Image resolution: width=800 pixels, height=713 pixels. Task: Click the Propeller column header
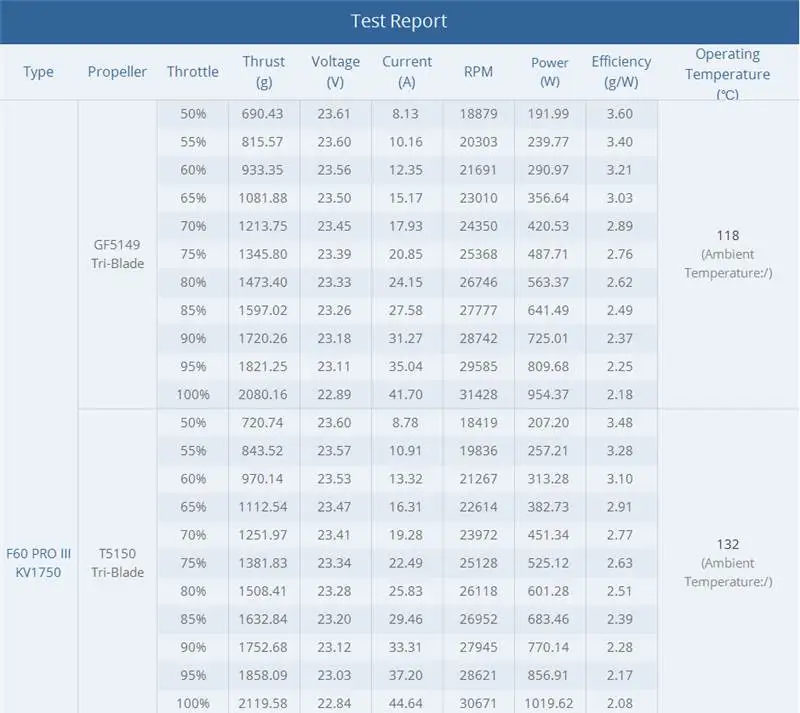pyautogui.click(x=117, y=72)
